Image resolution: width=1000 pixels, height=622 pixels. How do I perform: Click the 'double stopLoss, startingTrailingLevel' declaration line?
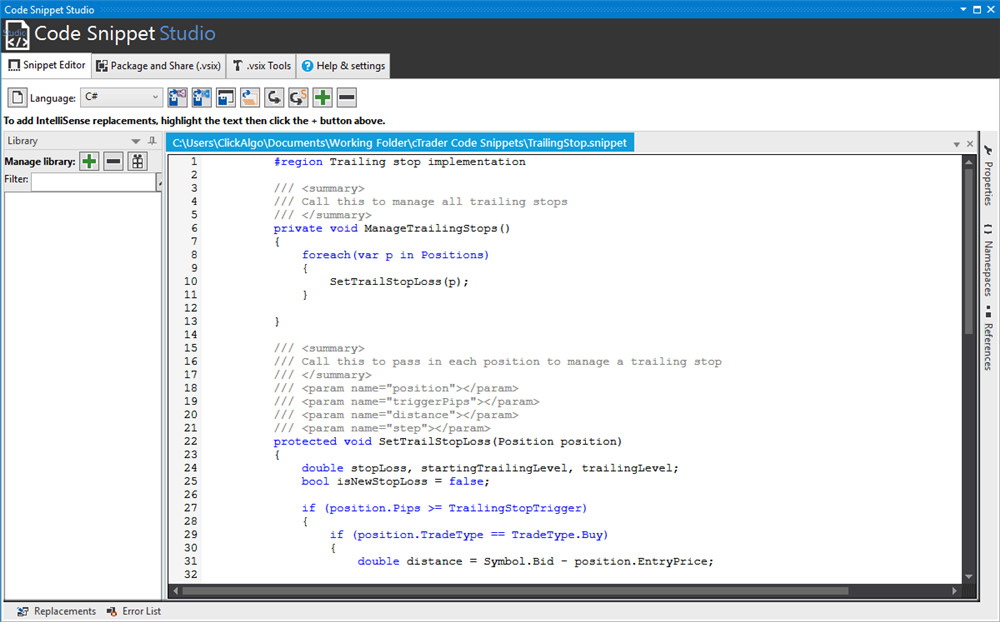click(x=490, y=468)
